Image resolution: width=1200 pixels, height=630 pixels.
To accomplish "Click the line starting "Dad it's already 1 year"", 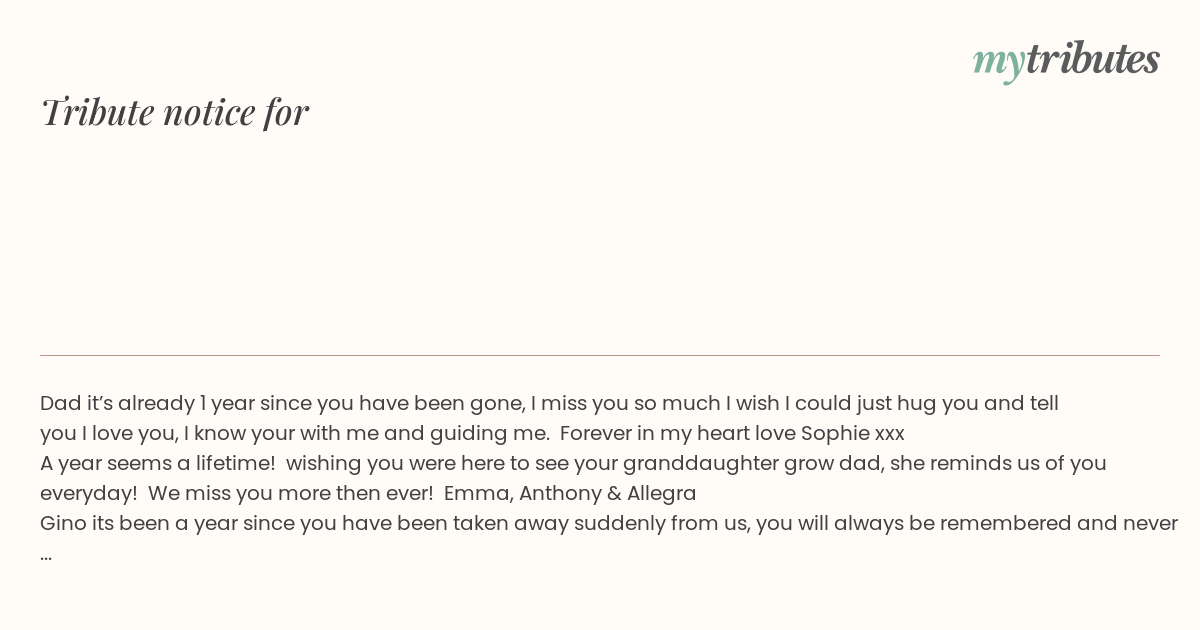I will tap(549, 404).
